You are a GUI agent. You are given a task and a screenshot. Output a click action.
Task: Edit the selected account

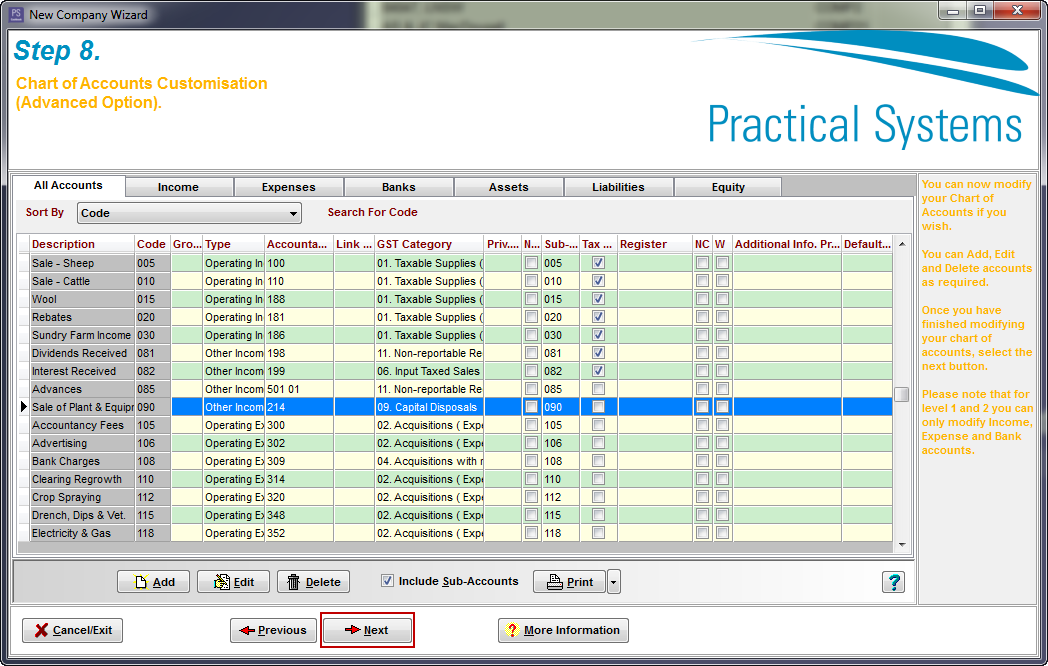(233, 582)
